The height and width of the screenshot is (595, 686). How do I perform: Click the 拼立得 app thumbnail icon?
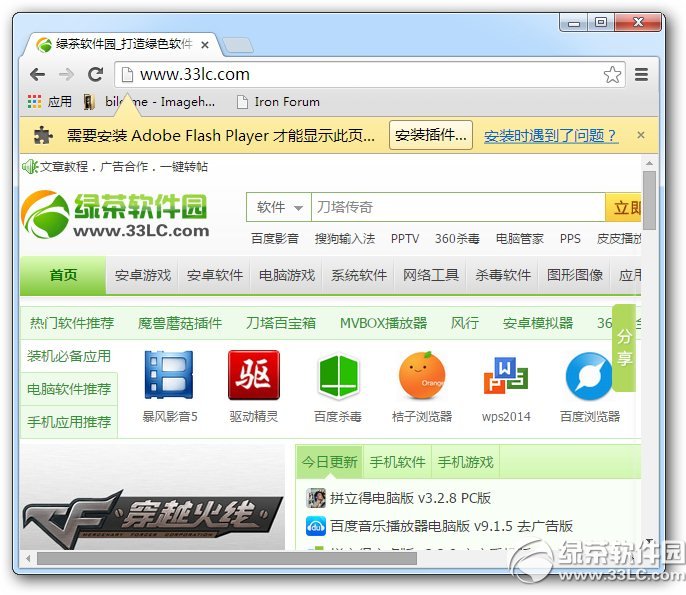tap(316, 498)
